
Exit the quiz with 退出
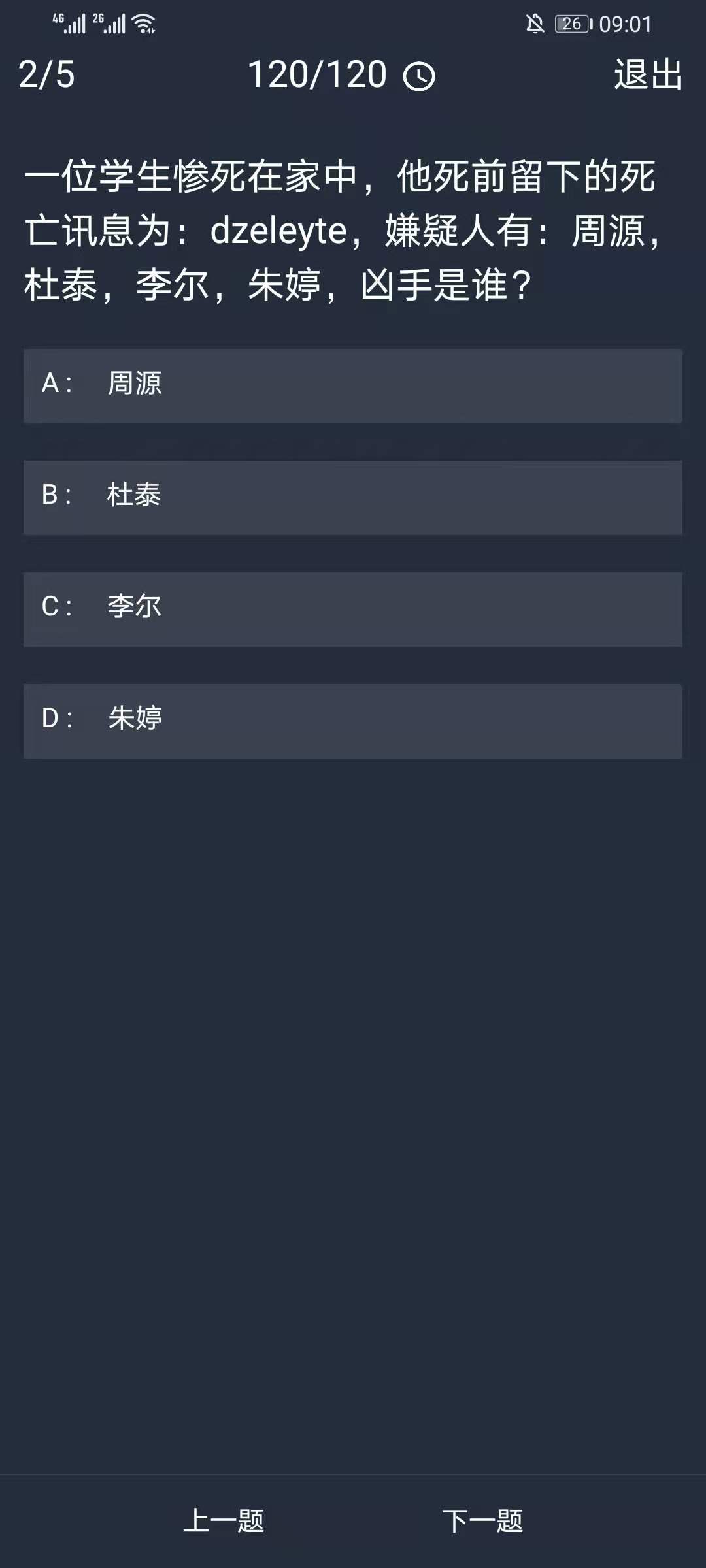[x=648, y=74]
